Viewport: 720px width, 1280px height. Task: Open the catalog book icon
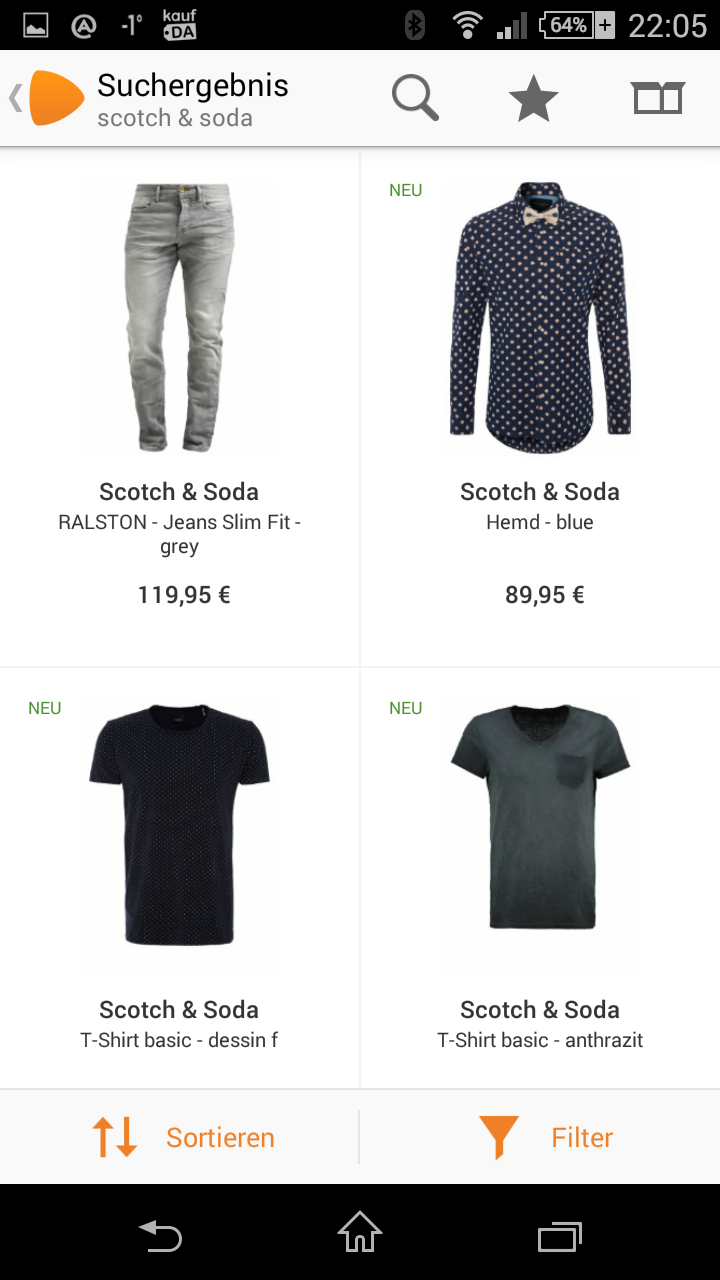coord(657,98)
